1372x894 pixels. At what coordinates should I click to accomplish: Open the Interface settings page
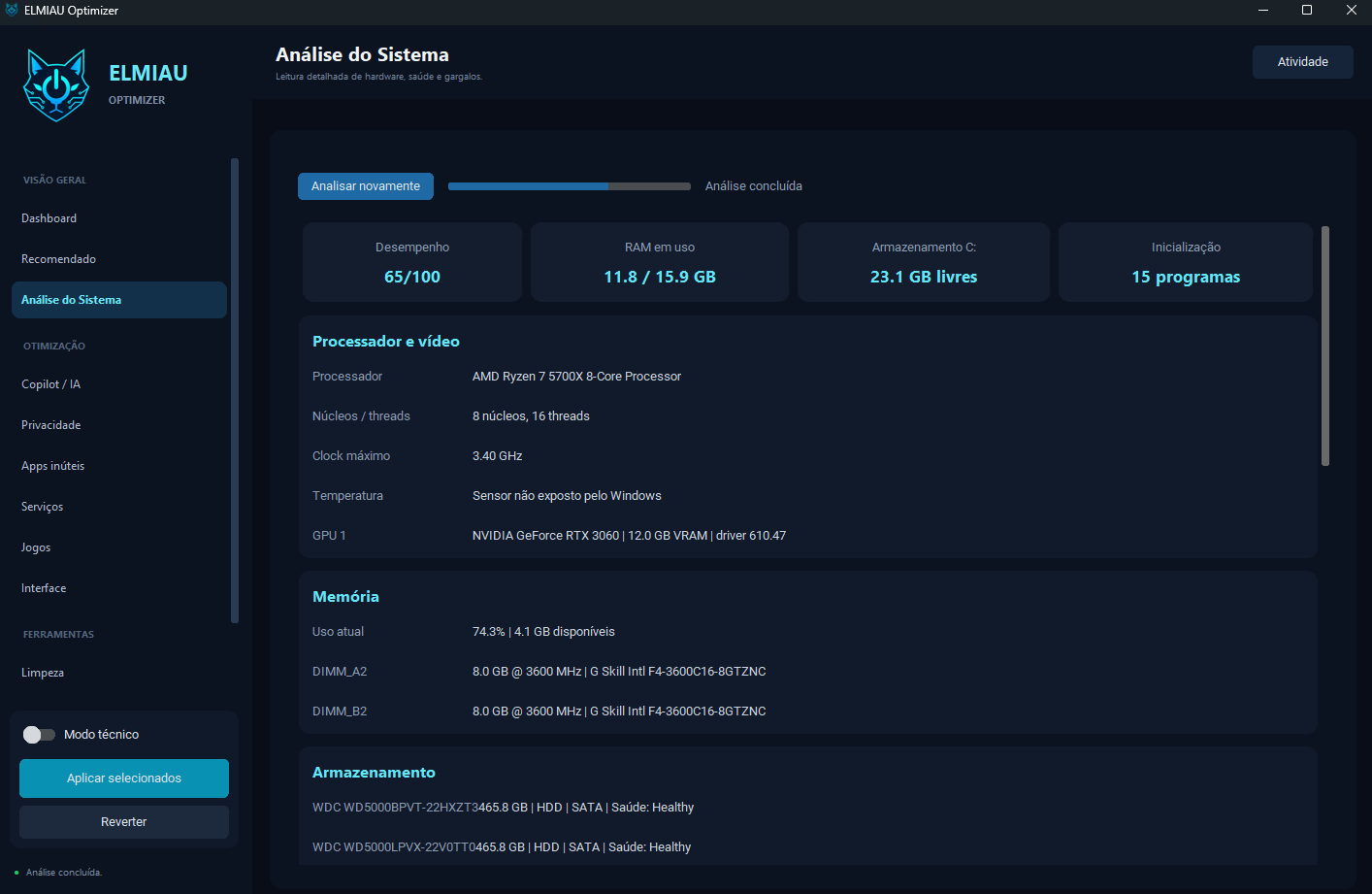pos(119,588)
